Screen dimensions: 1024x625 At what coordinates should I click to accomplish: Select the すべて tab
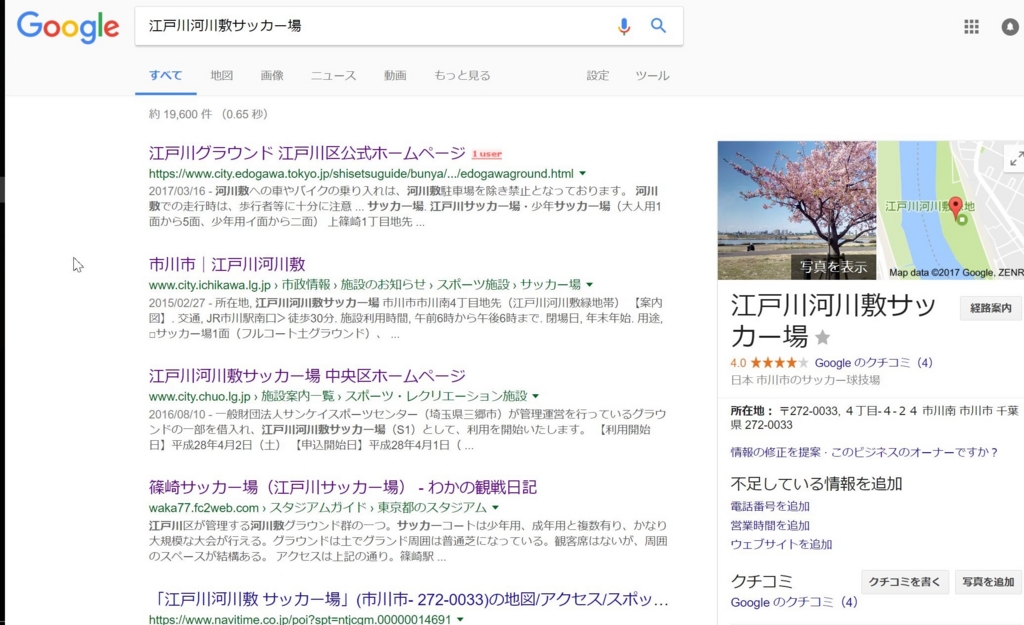[165, 75]
